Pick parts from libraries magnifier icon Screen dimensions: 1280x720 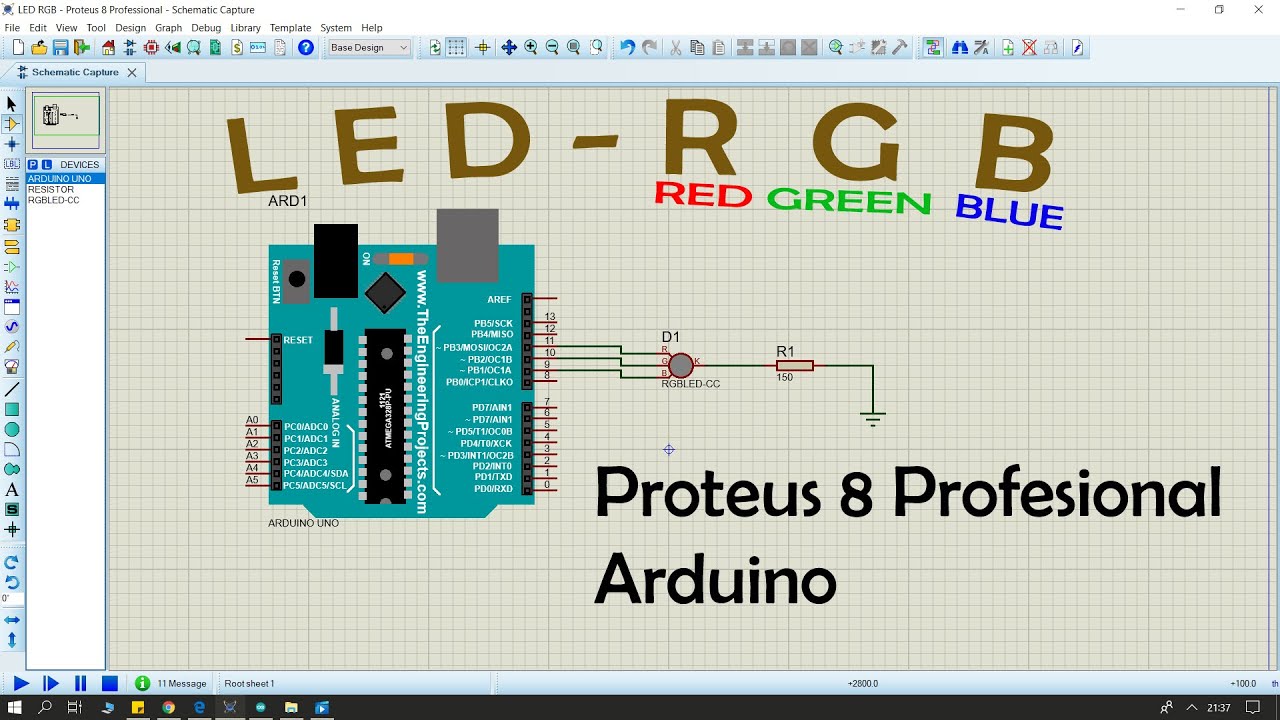coord(836,47)
